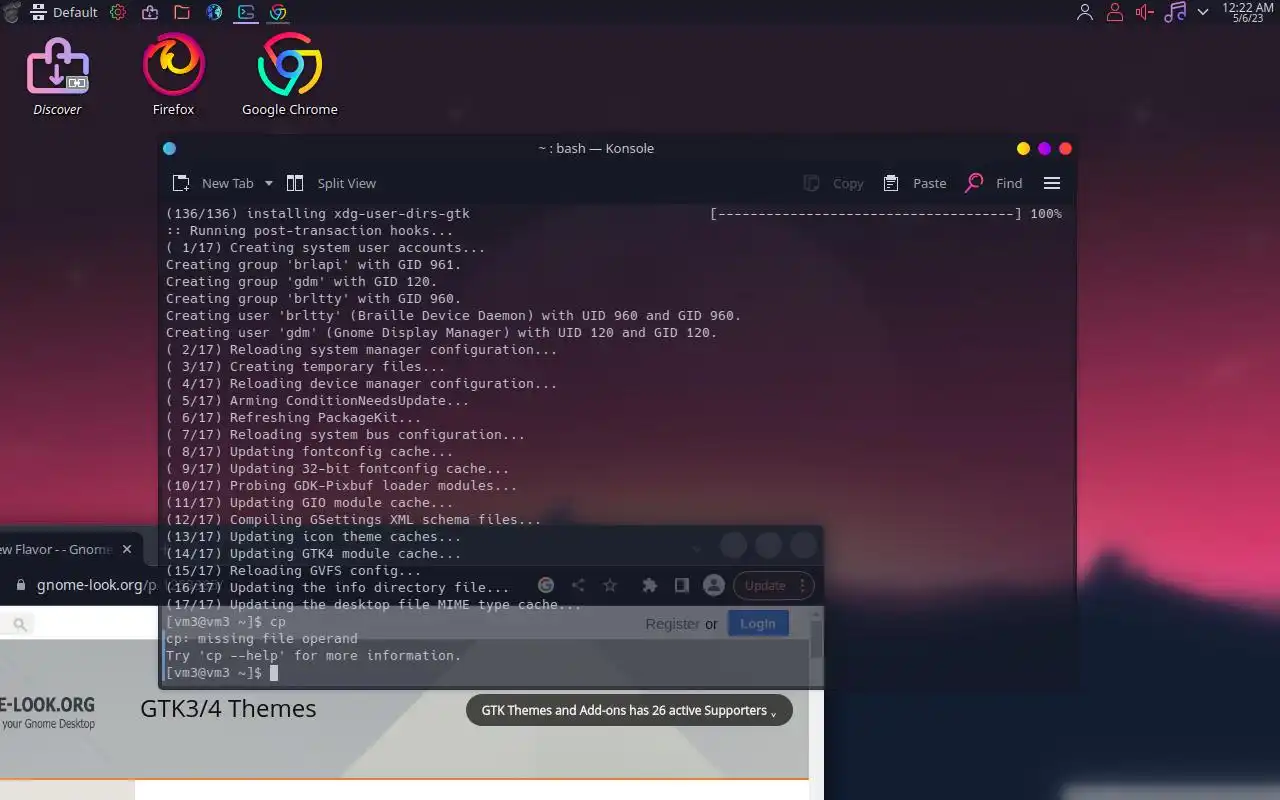Expand the New Tab dropdown arrow
The height and width of the screenshot is (800, 1280).
tap(268, 184)
